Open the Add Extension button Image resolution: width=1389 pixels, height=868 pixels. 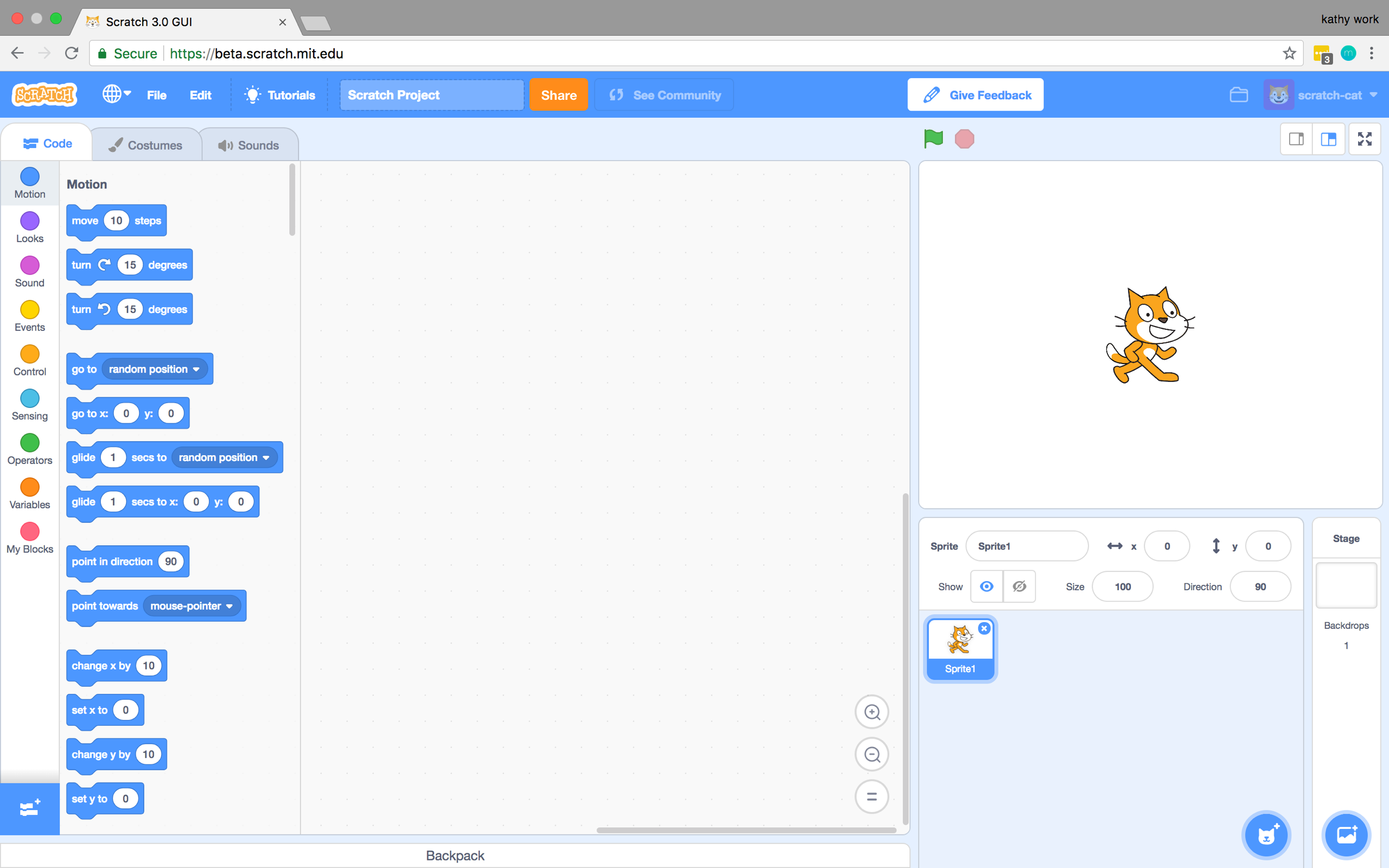pos(29,808)
